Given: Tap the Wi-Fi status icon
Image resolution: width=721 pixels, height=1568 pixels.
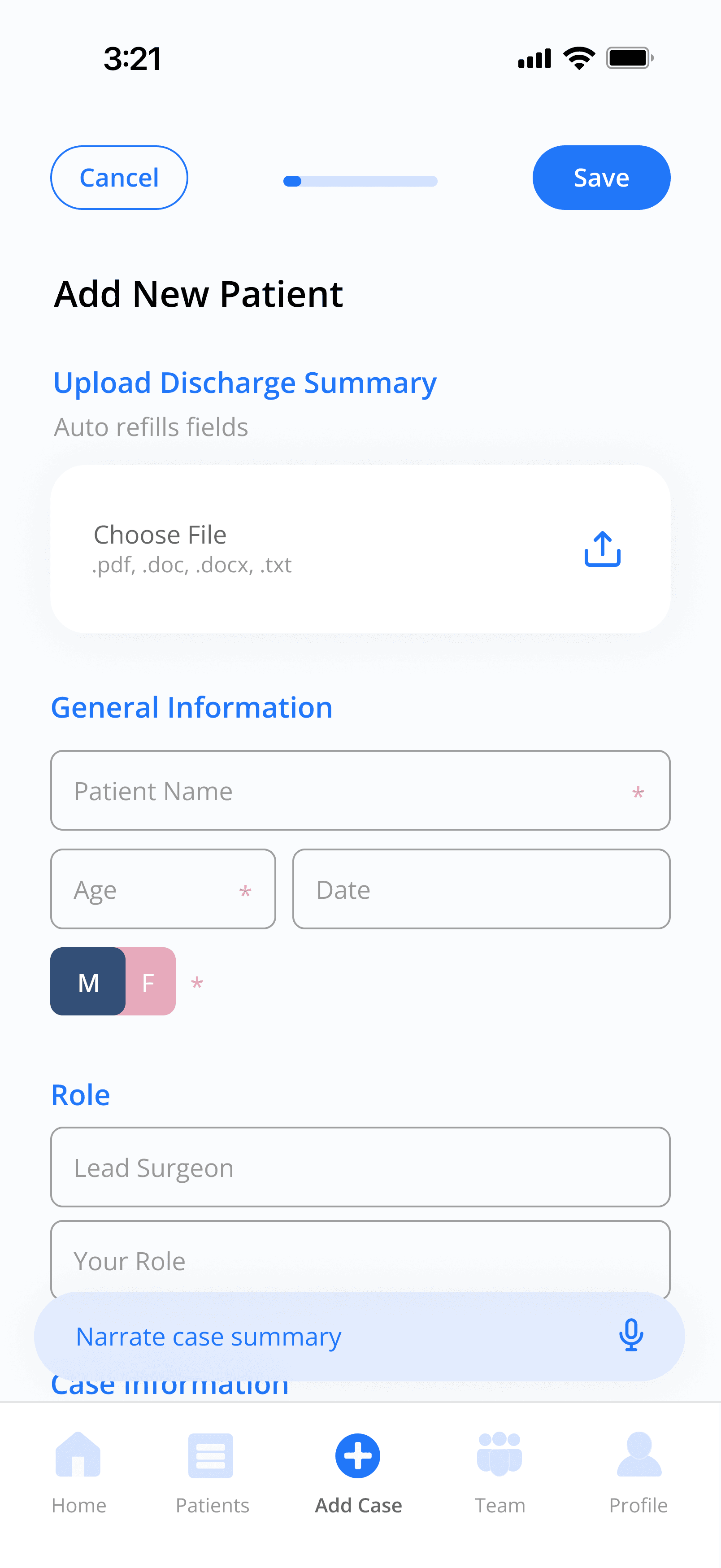Looking at the screenshot, I should [578, 58].
